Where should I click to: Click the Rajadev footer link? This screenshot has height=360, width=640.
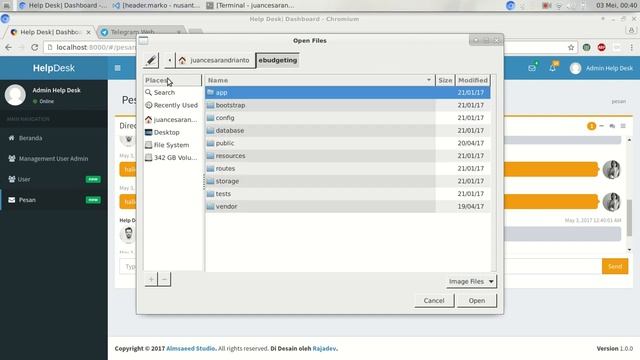(324, 349)
